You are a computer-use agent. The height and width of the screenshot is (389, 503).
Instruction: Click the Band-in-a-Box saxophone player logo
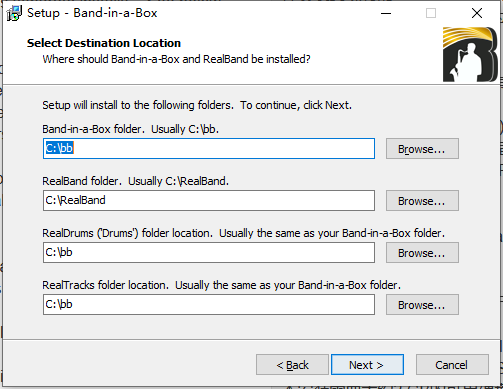click(x=470, y=54)
